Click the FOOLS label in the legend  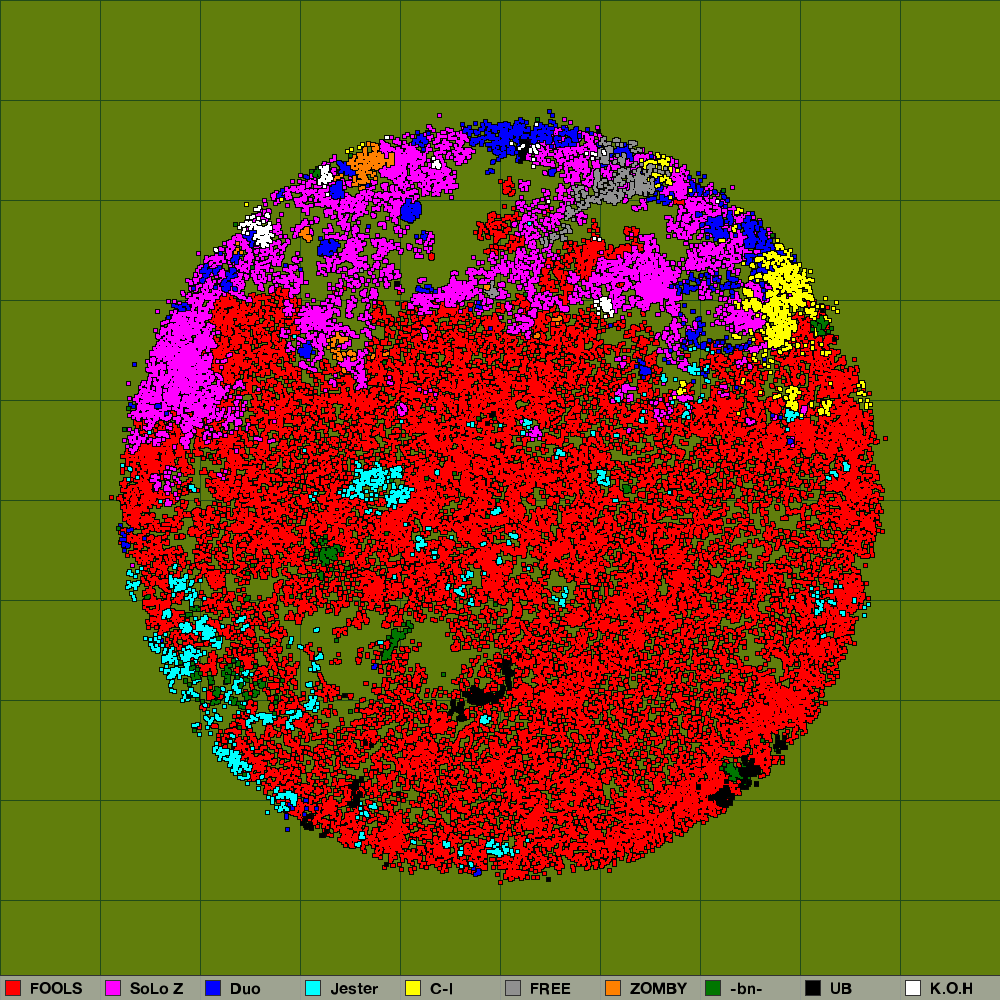click(56, 988)
